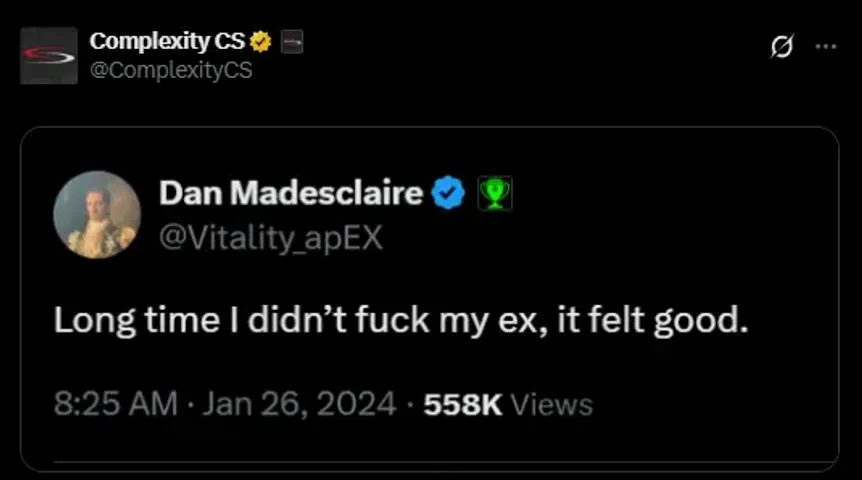Click empty space right of trophy badge
Screen dimensions: 862x480
coord(671,194)
